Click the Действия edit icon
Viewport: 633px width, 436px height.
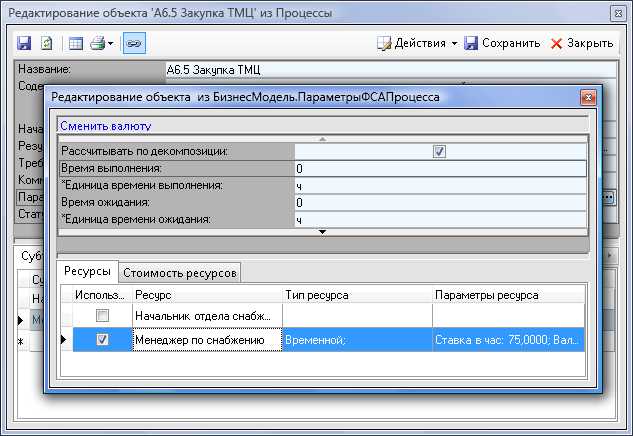point(384,43)
